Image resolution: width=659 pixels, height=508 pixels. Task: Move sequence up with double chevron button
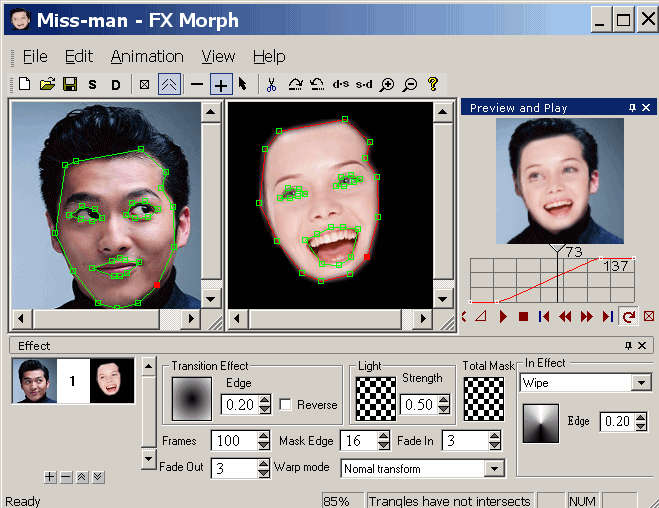(x=82, y=477)
